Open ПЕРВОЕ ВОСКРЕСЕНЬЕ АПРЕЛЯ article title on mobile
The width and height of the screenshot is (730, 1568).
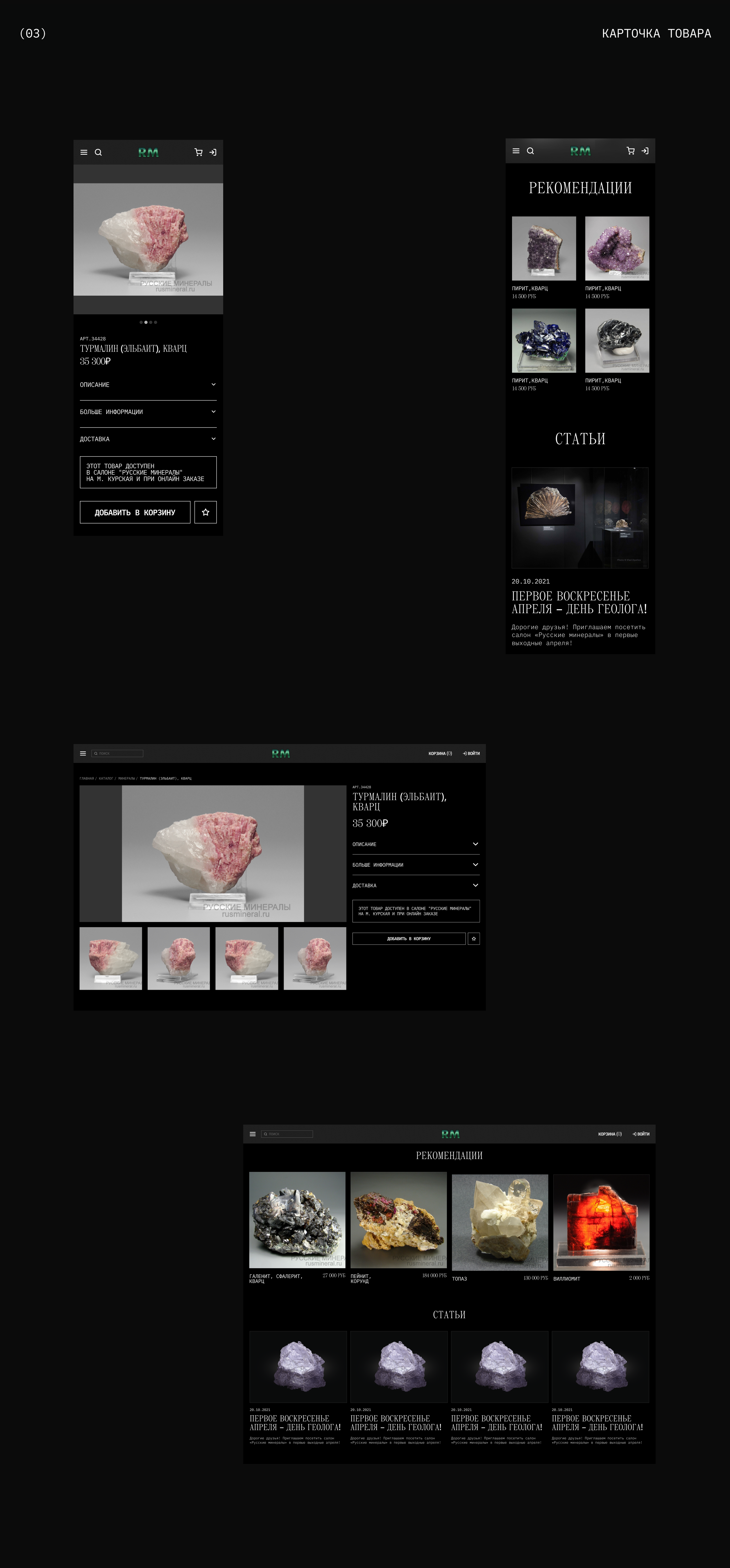point(579,603)
